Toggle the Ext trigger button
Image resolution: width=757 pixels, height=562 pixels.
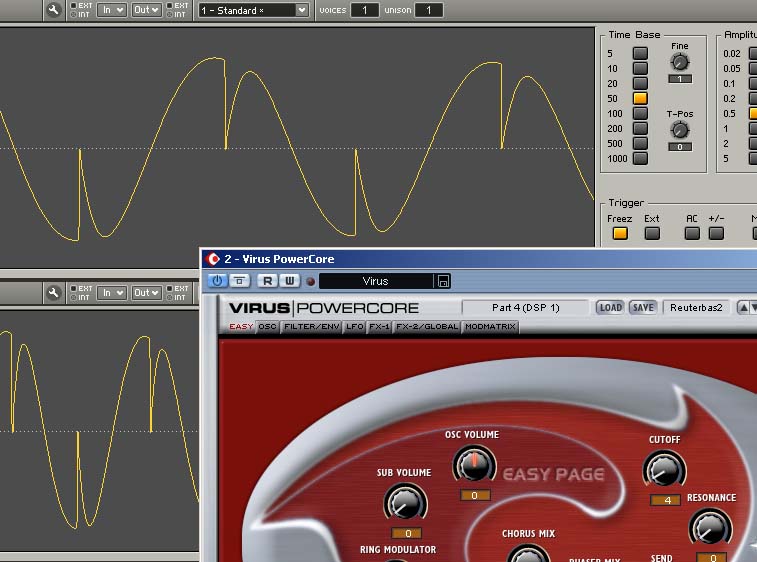click(652, 234)
